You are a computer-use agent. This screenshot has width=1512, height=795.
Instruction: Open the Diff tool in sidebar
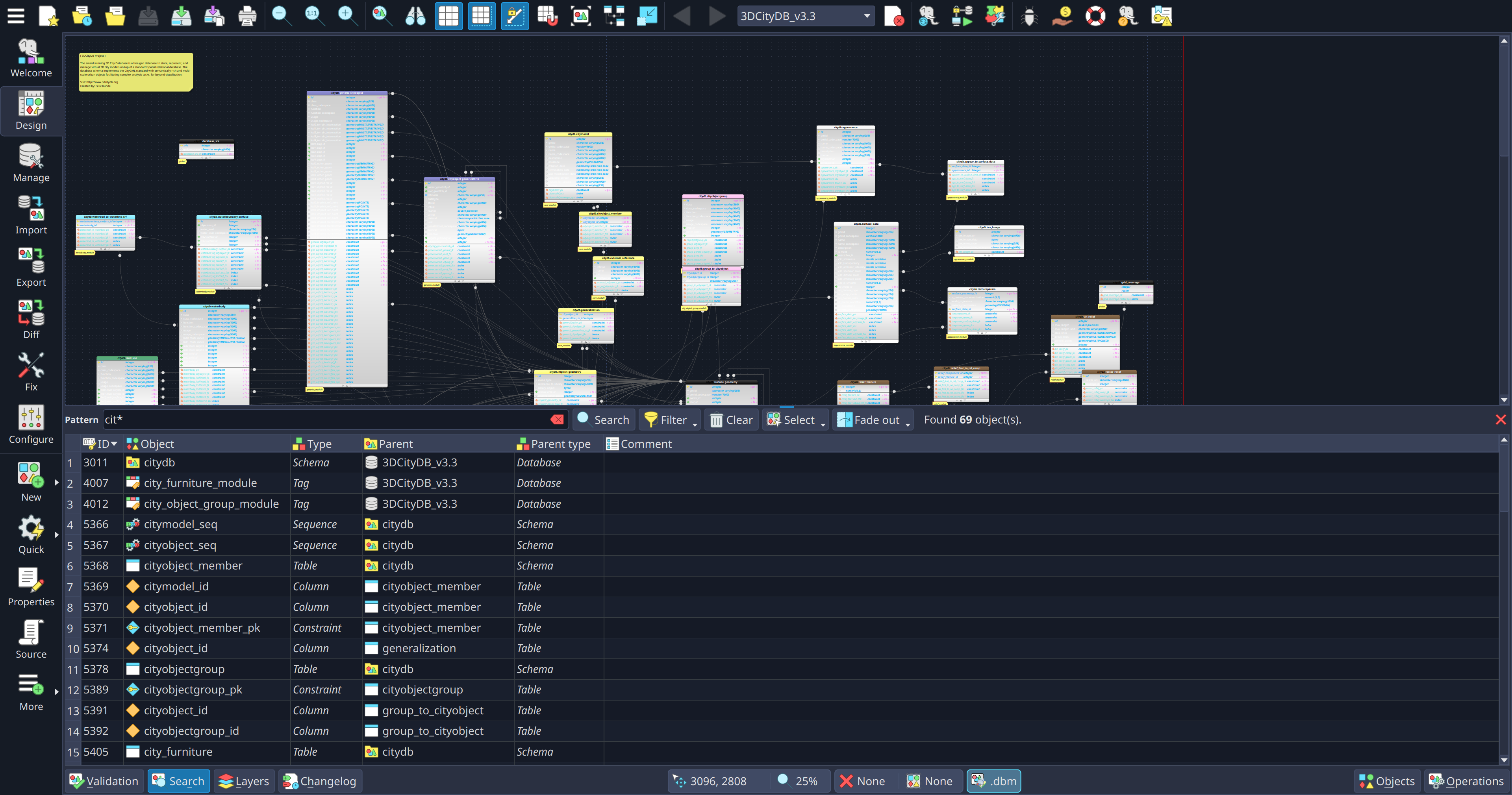click(x=31, y=320)
